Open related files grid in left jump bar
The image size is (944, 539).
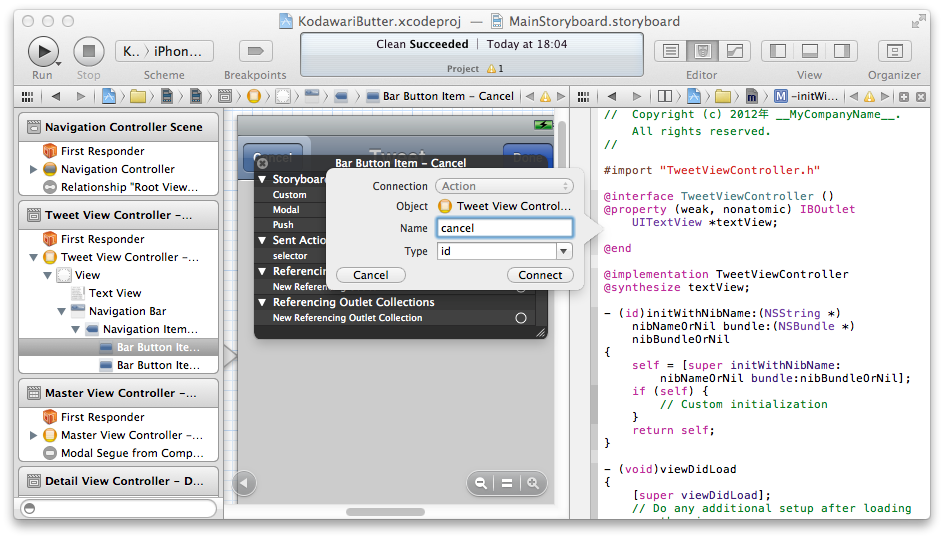(28, 96)
